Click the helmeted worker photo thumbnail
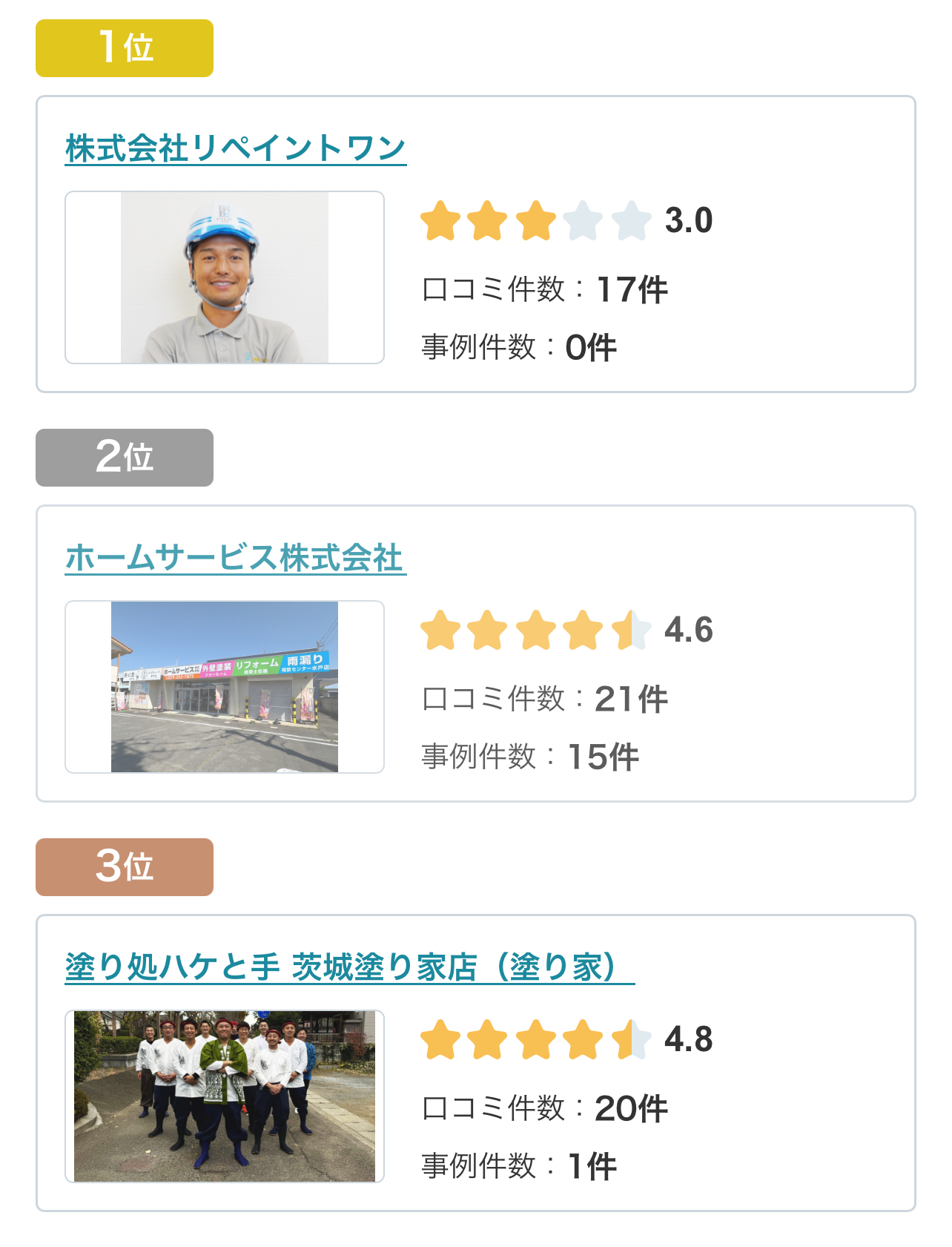Screen dimensions: 952x1247 click(x=225, y=277)
